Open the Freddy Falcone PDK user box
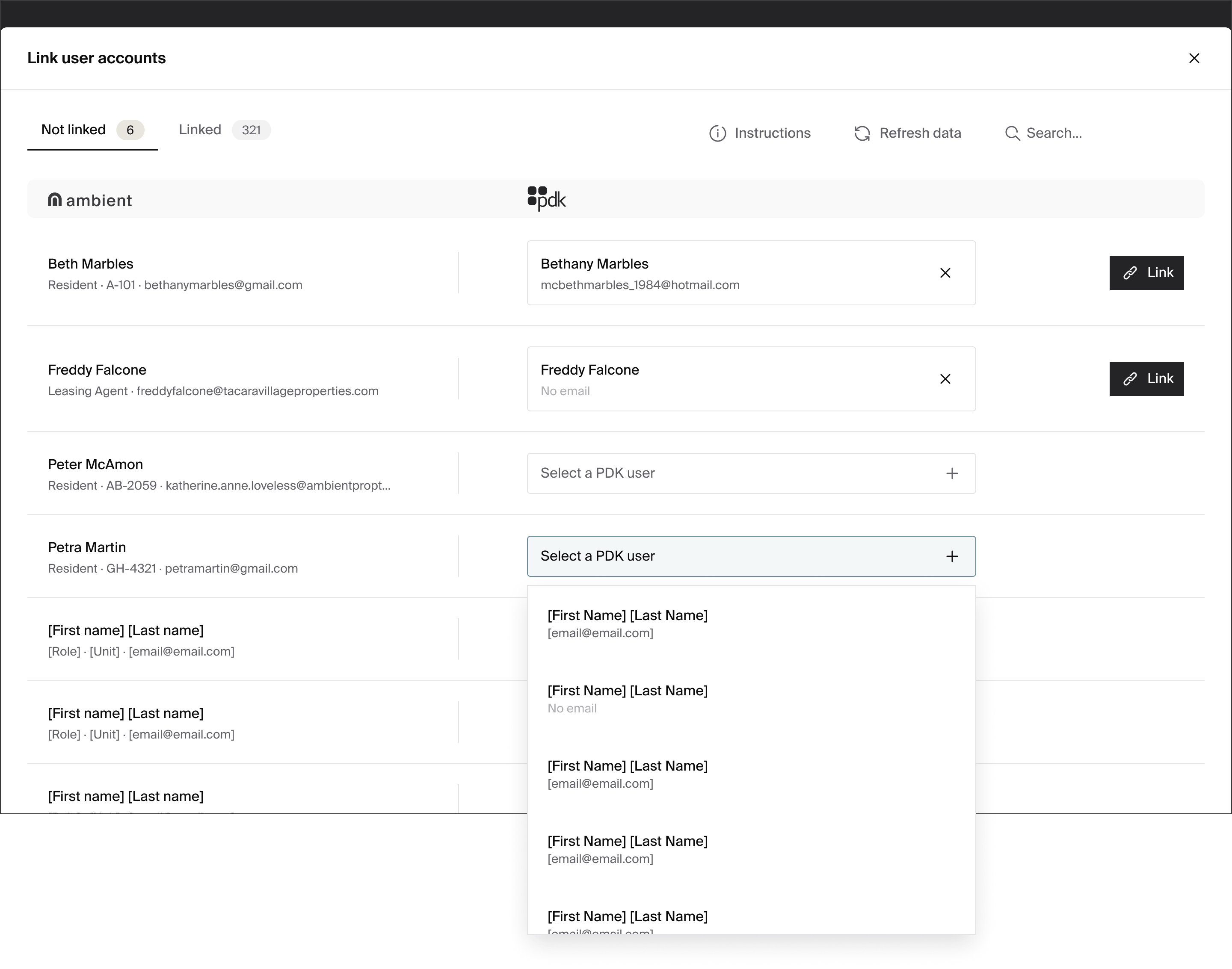 point(751,379)
